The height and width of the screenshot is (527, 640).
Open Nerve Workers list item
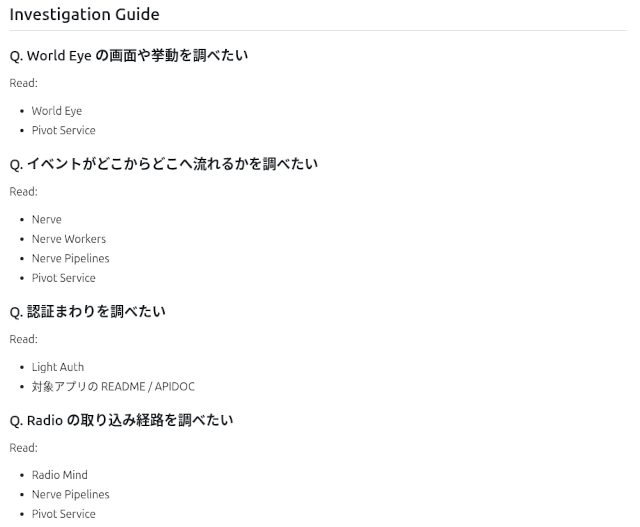(x=68, y=239)
